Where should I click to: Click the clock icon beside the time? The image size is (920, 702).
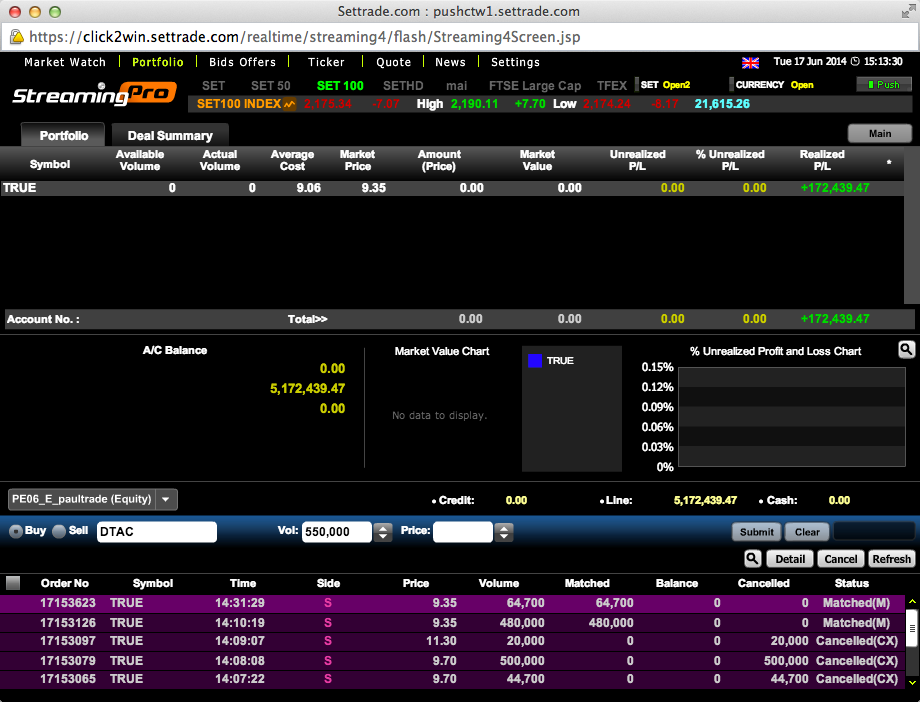(x=855, y=62)
